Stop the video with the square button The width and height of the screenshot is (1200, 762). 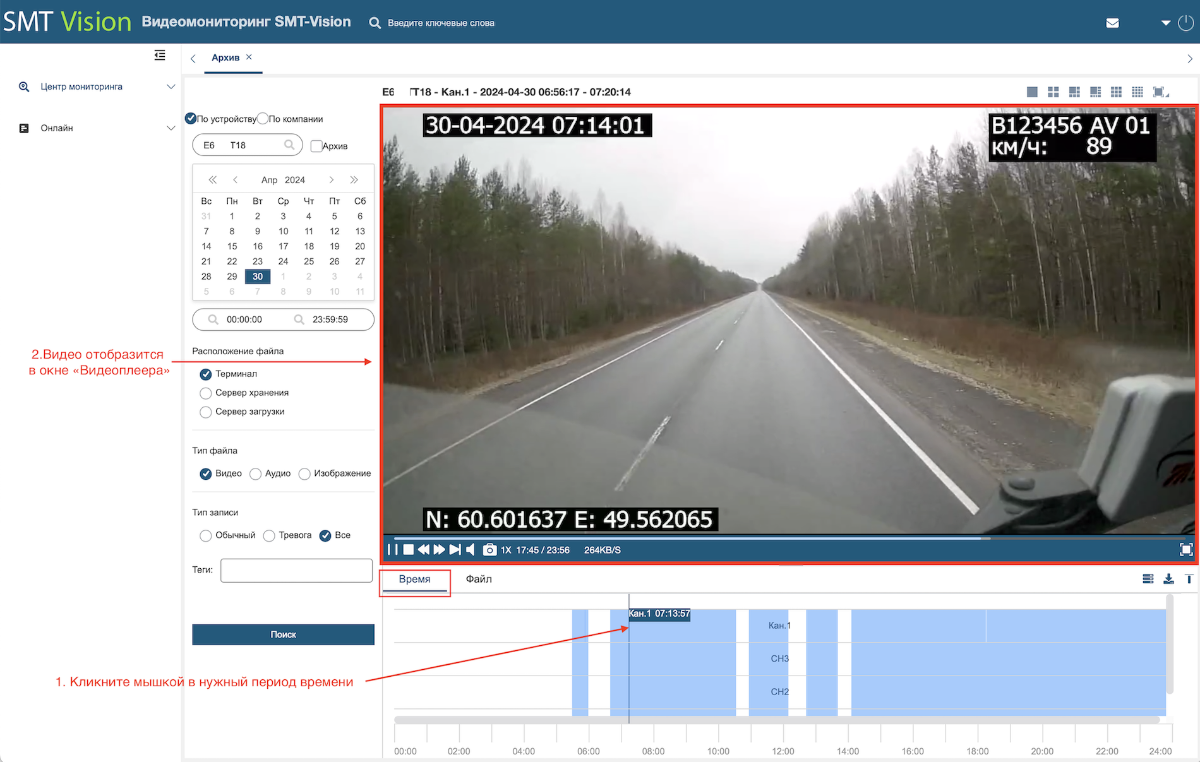pyautogui.click(x=408, y=550)
